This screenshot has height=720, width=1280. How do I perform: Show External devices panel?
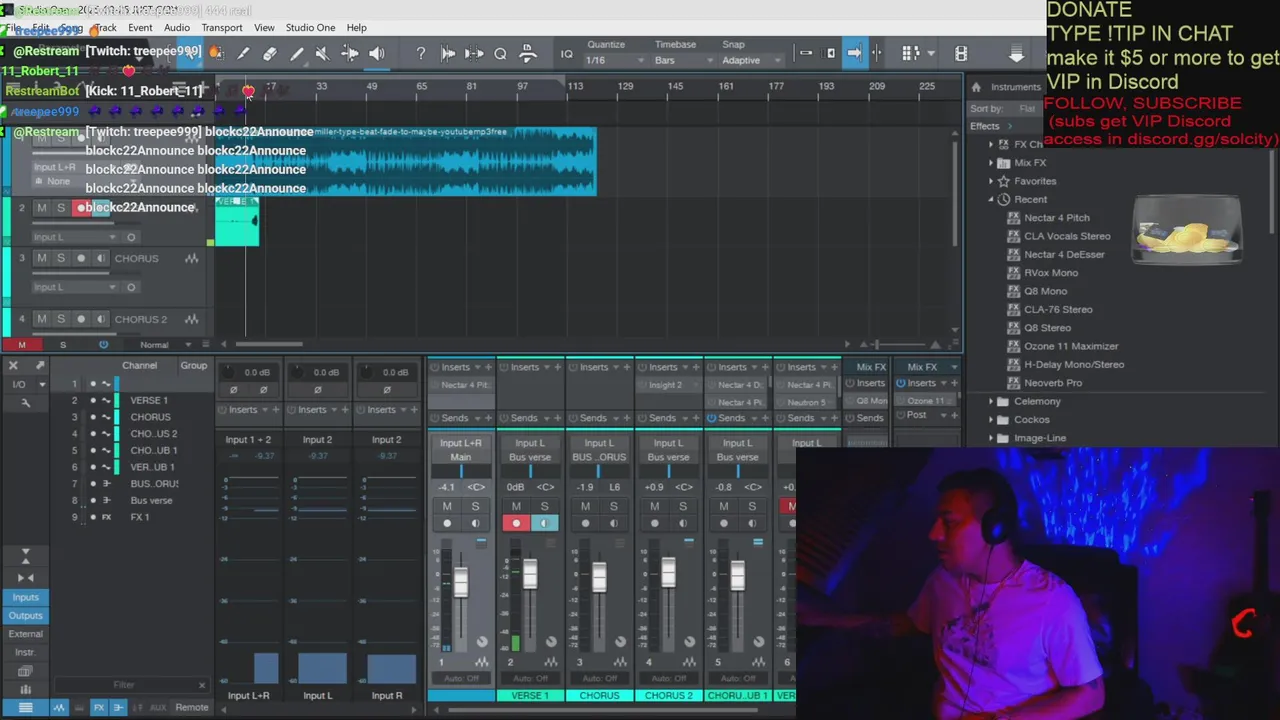(x=26, y=634)
